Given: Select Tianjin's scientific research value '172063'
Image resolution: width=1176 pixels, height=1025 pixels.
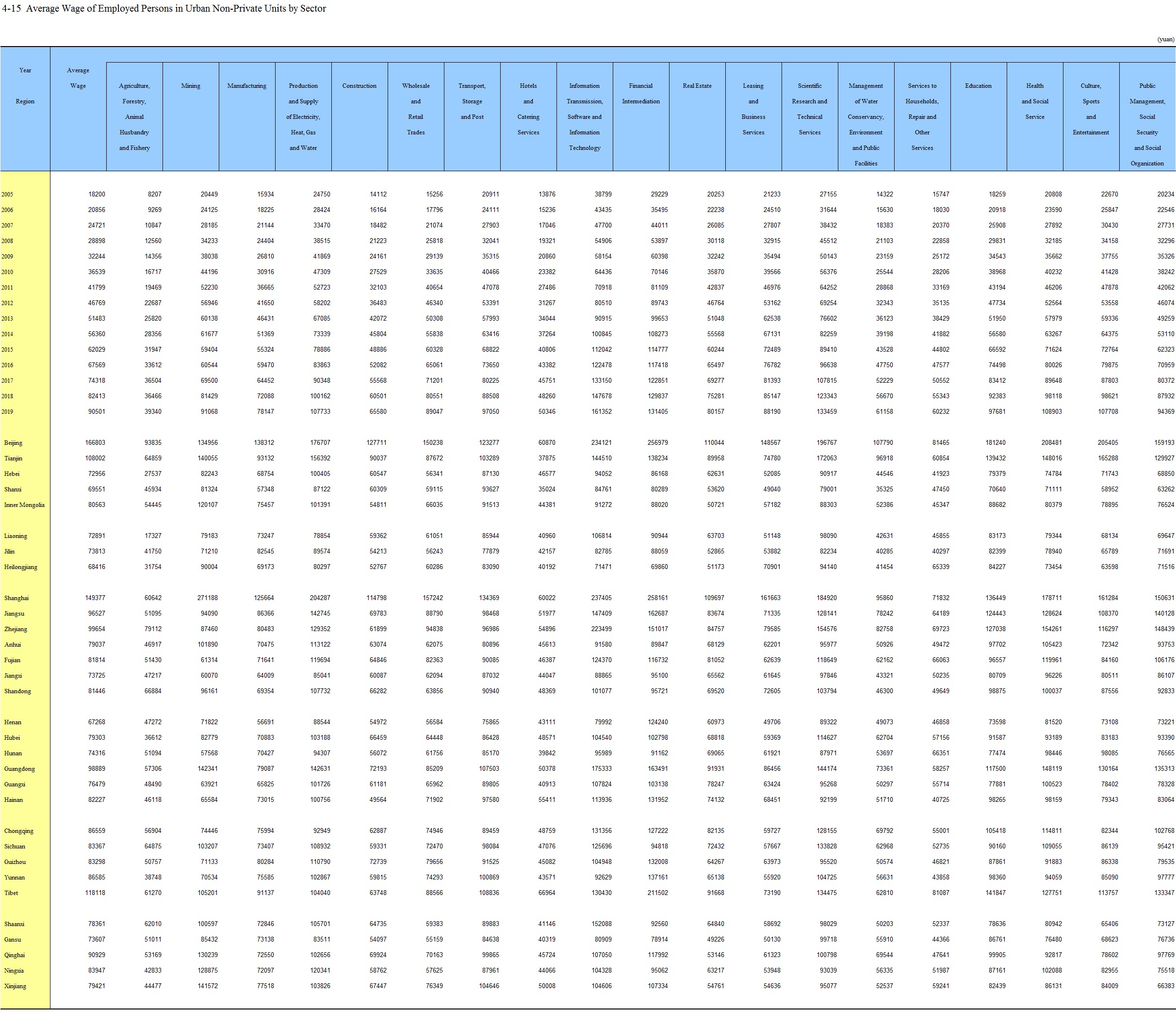Looking at the screenshot, I should point(827,458).
